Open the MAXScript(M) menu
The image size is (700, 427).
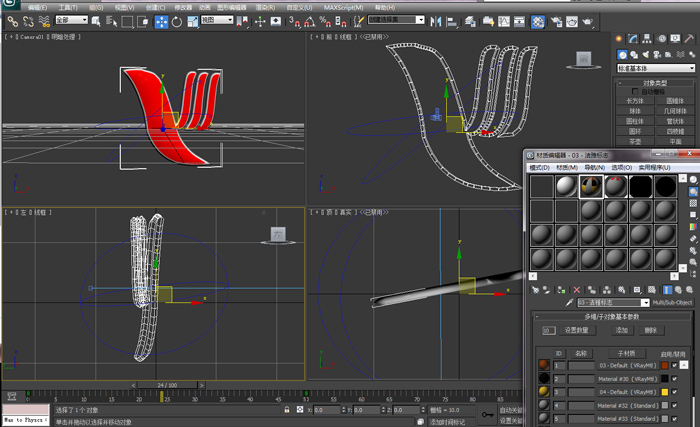coord(343,6)
